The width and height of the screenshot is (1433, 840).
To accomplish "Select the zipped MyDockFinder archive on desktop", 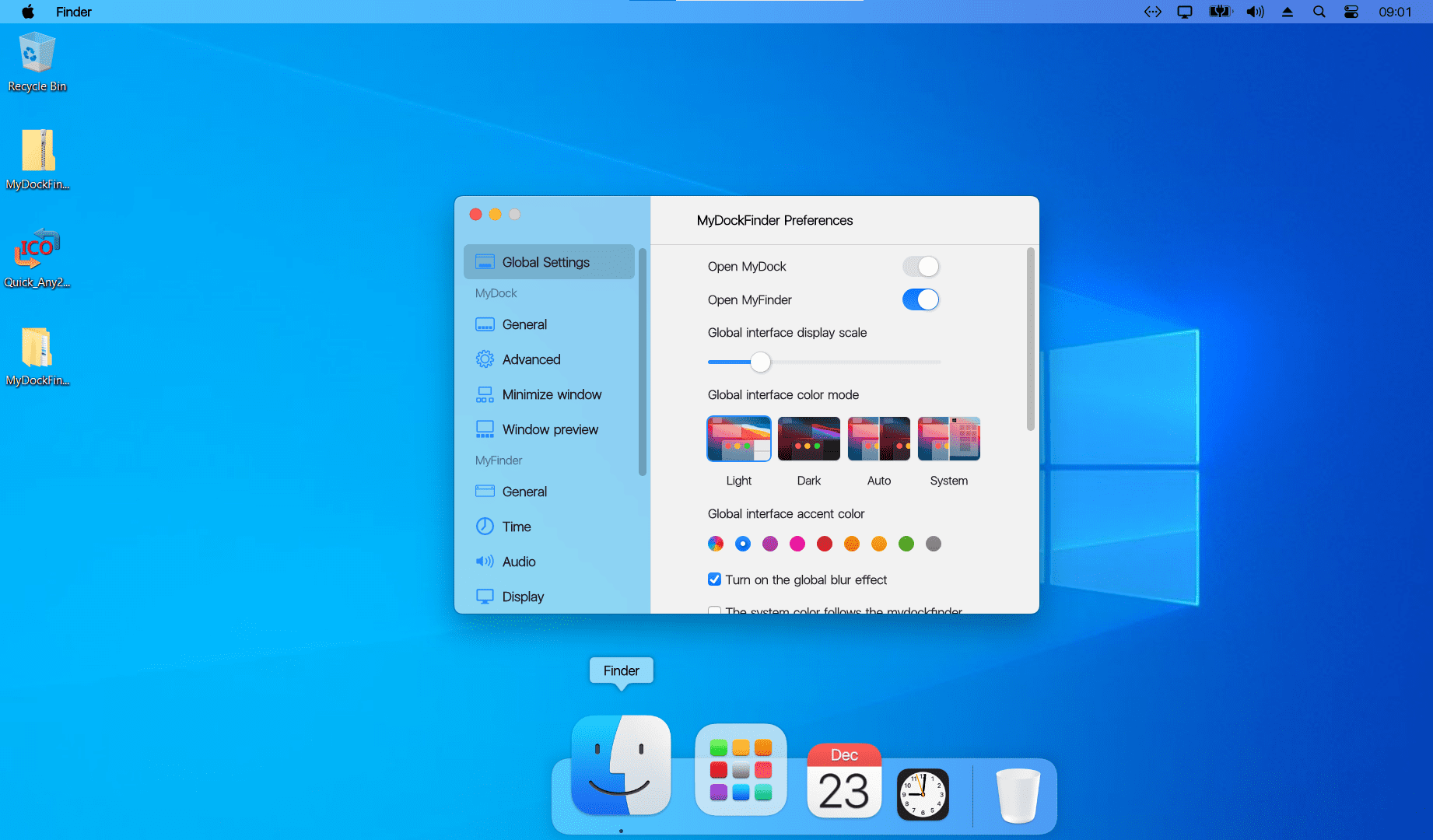I will point(37,159).
